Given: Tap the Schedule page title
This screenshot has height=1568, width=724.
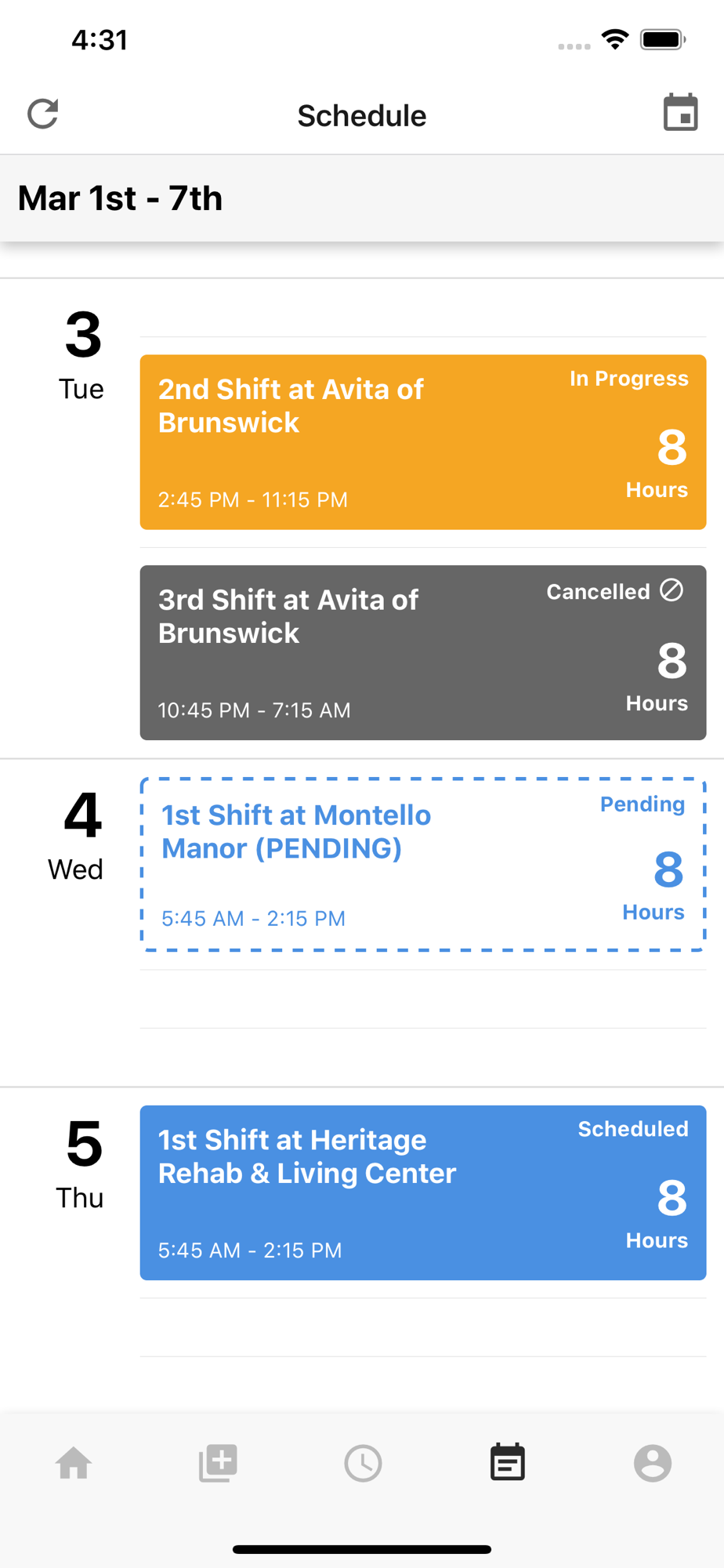Looking at the screenshot, I should pyautogui.click(x=362, y=115).
